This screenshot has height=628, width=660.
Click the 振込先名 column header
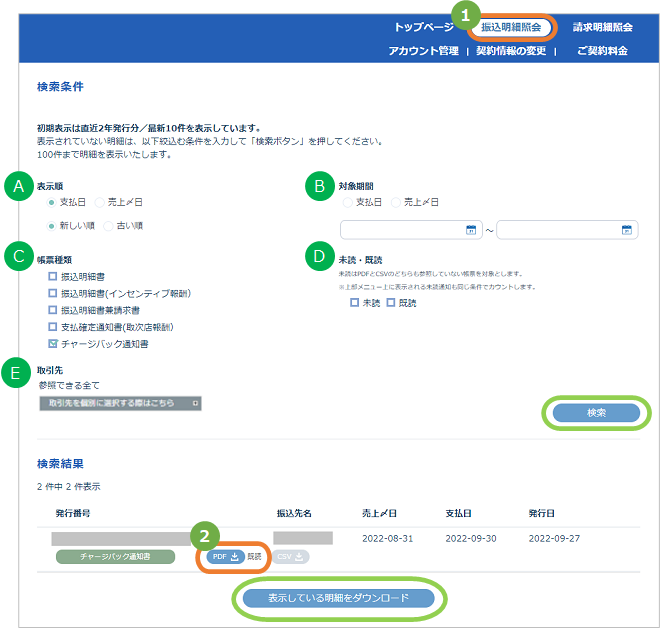(x=294, y=514)
